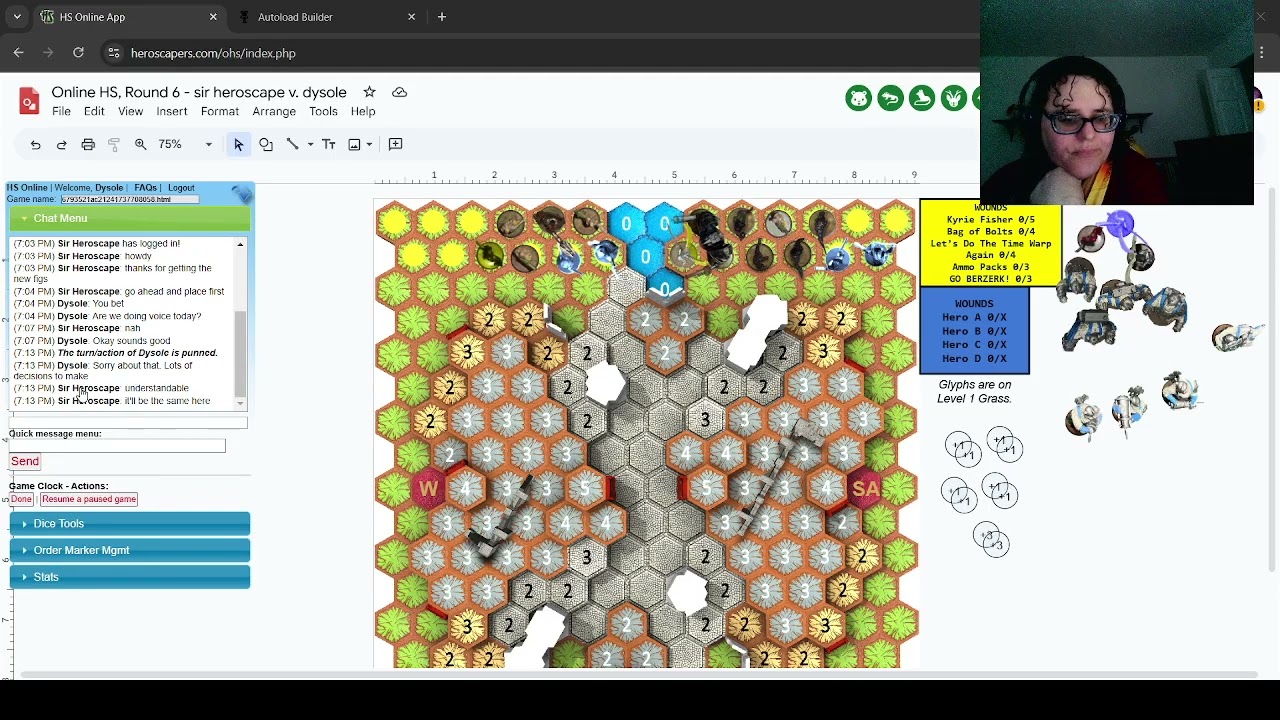Expand the Dice Tools section
Image resolution: width=1280 pixels, height=720 pixels.
click(129, 524)
